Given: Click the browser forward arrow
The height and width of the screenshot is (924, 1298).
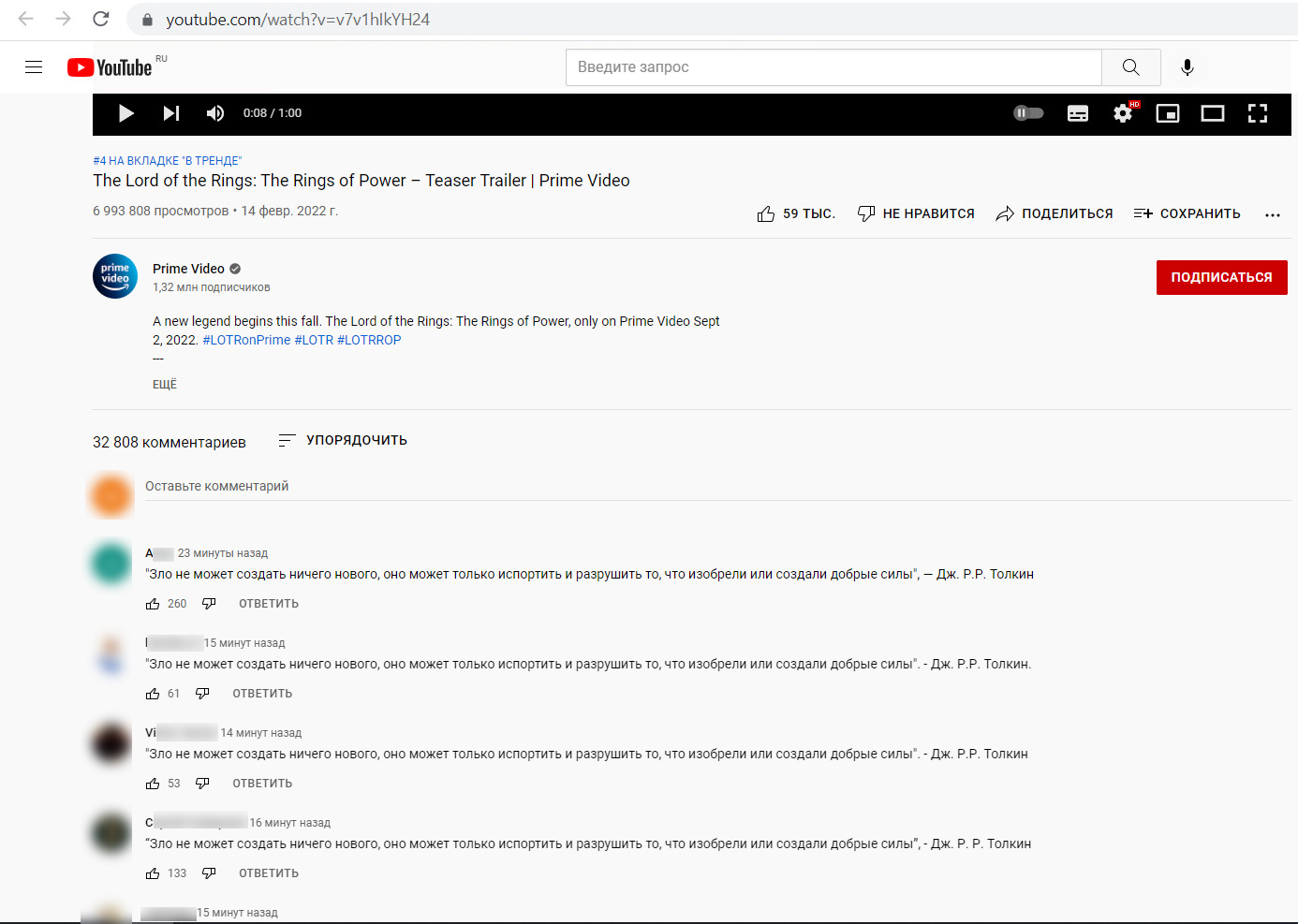Looking at the screenshot, I should point(64,19).
